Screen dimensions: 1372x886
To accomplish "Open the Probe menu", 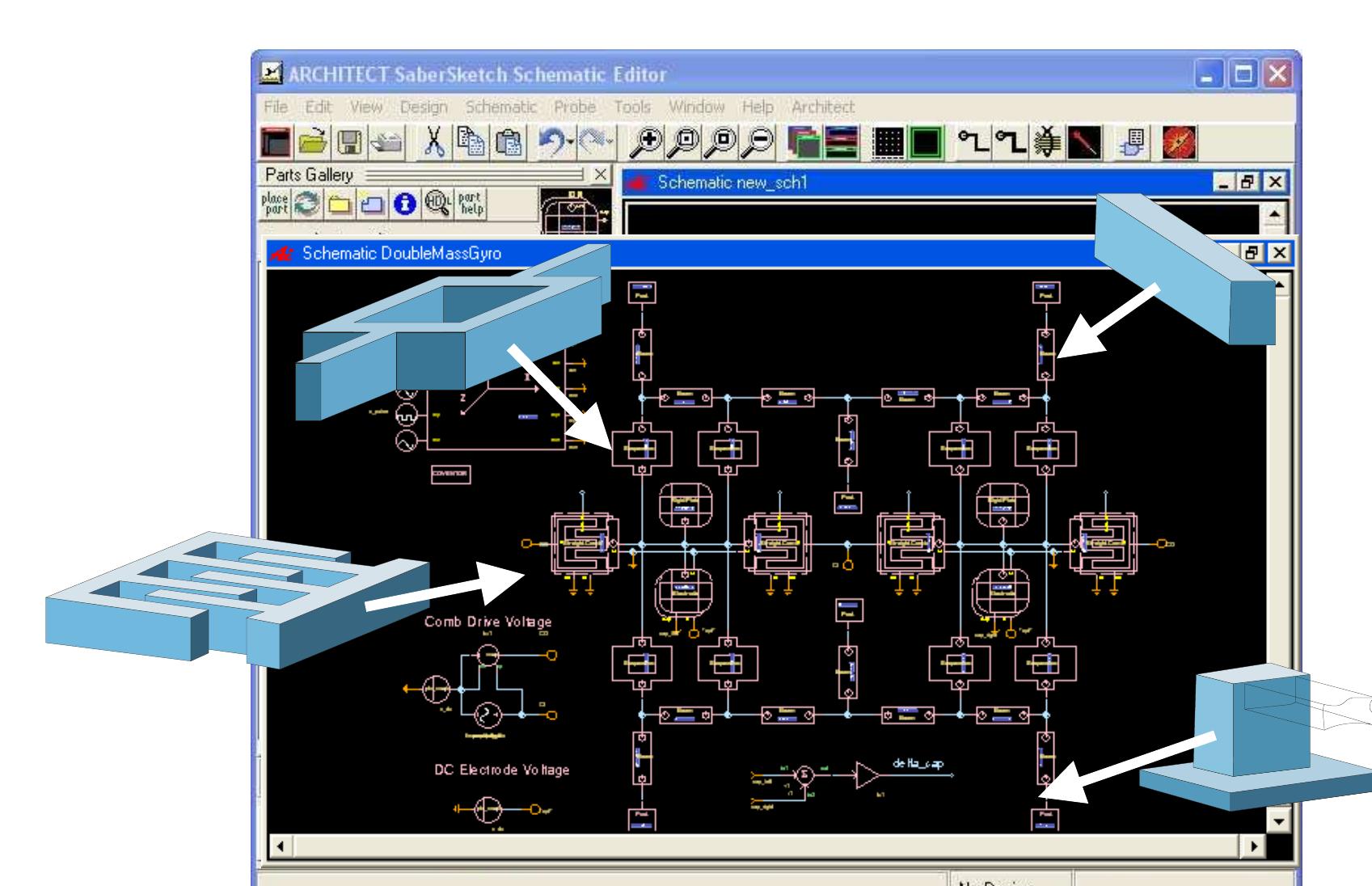I will click(575, 107).
